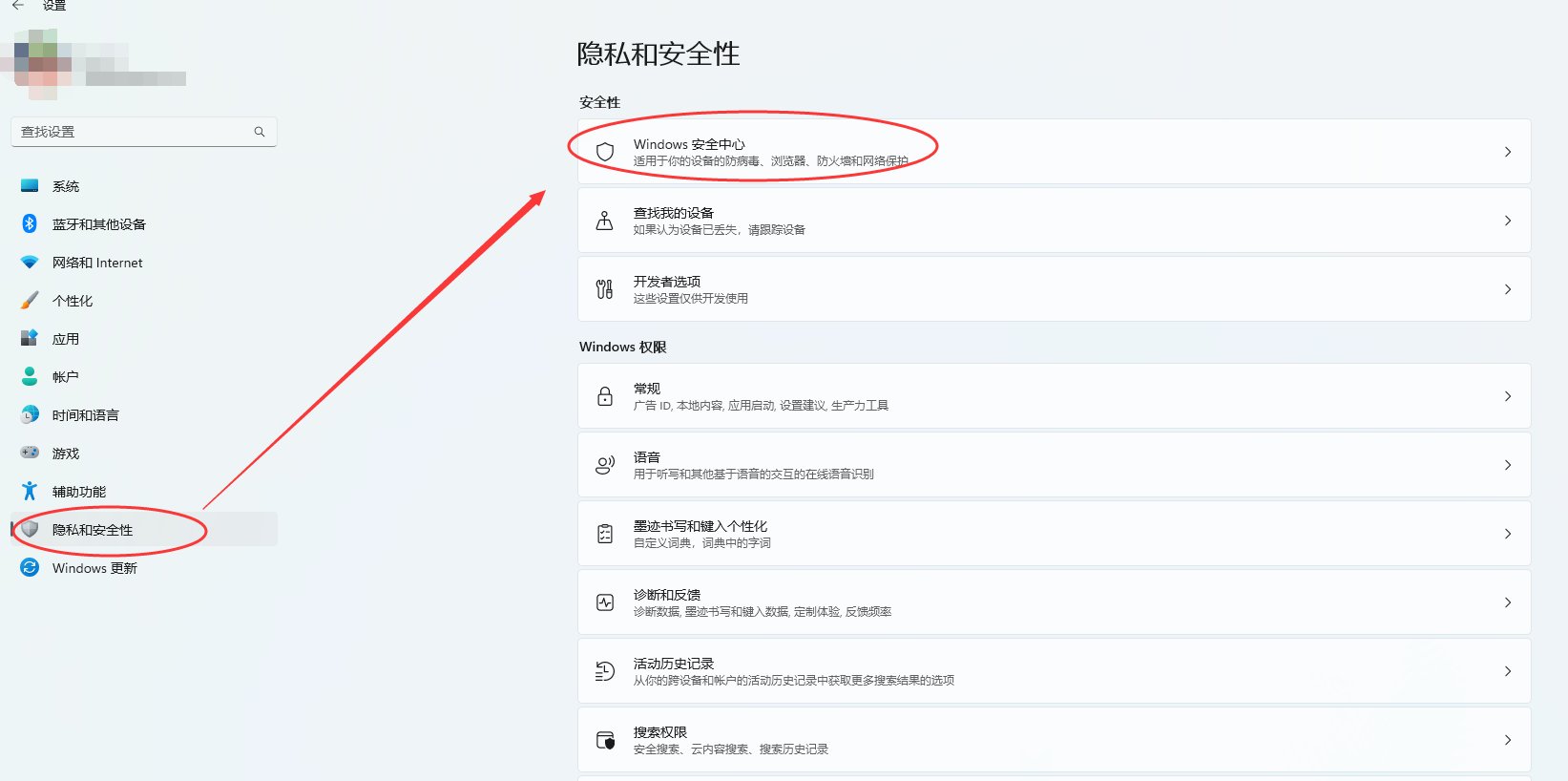Image resolution: width=1568 pixels, height=781 pixels.
Task: Open 开发者选项 settings entry
Action: [1054, 289]
